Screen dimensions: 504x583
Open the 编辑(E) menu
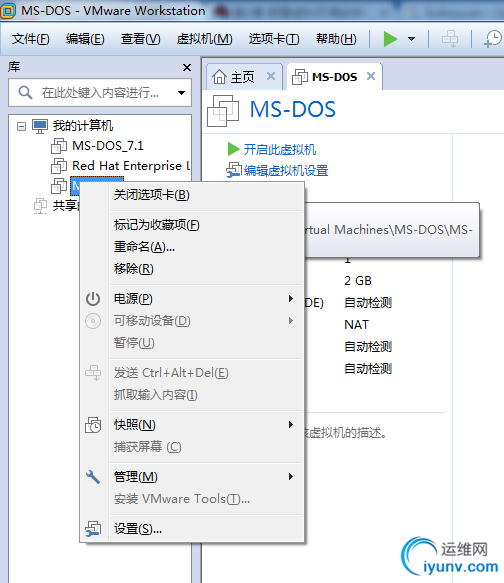pos(85,39)
